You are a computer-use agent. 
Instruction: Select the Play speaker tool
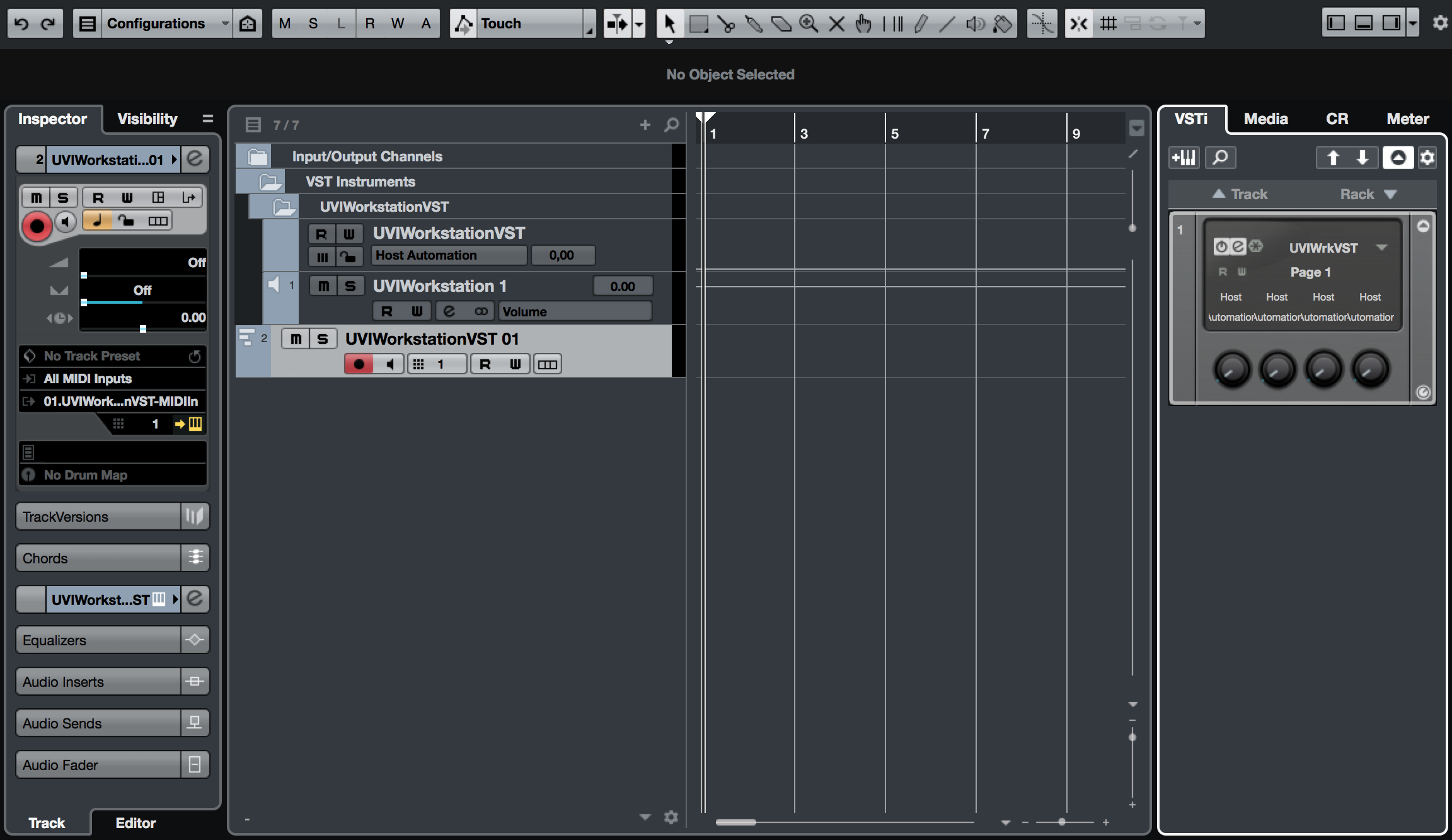[x=975, y=24]
